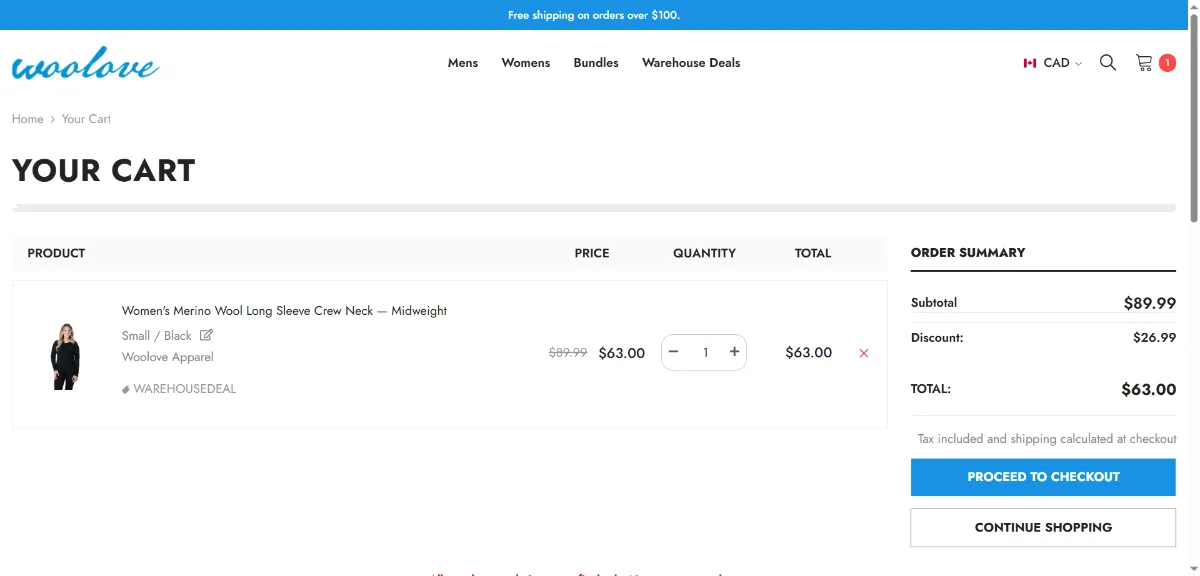Click the WAREHOUSEDEAL discount tag
1200x576 pixels.
pyautogui.click(x=179, y=389)
